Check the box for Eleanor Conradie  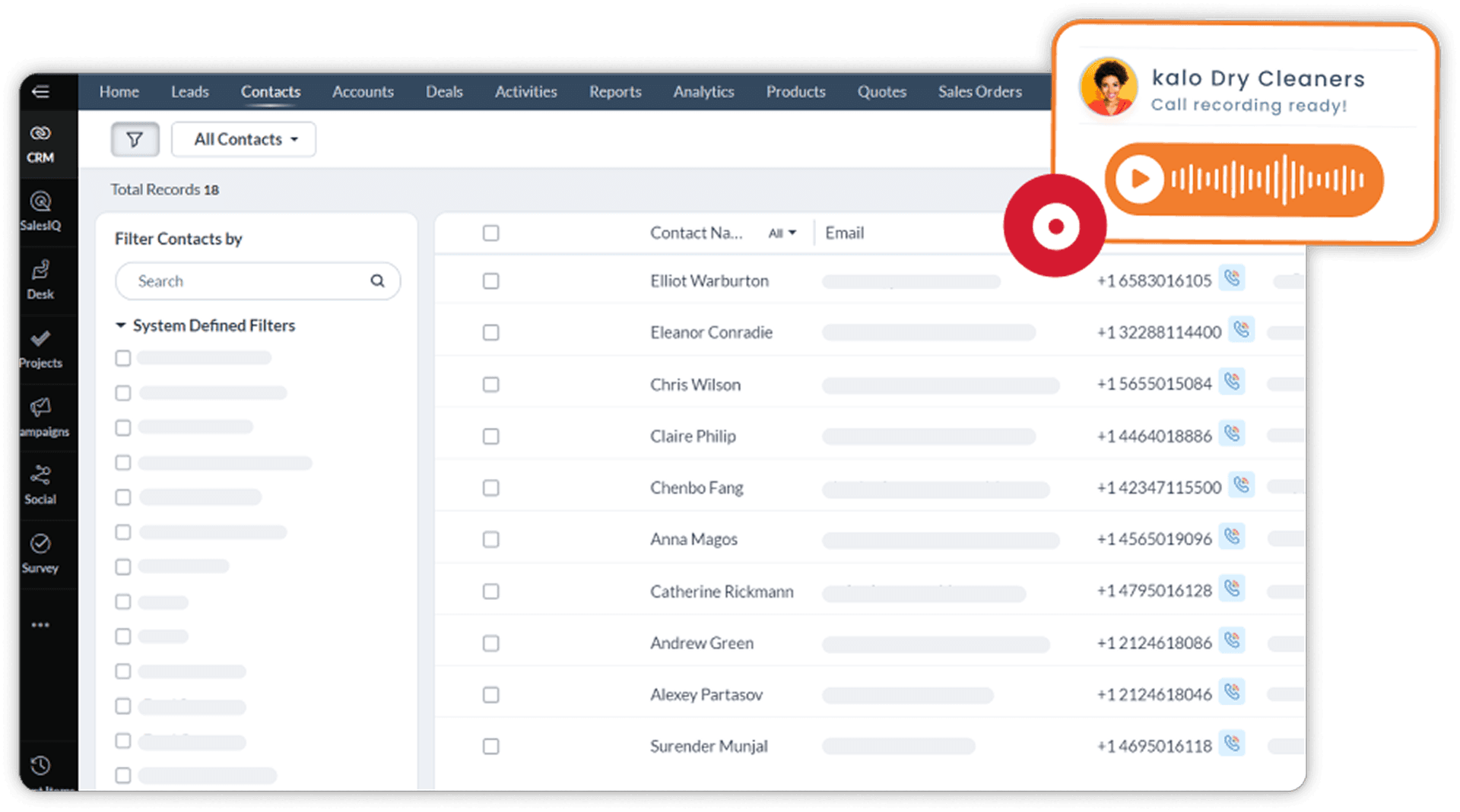click(491, 333)
